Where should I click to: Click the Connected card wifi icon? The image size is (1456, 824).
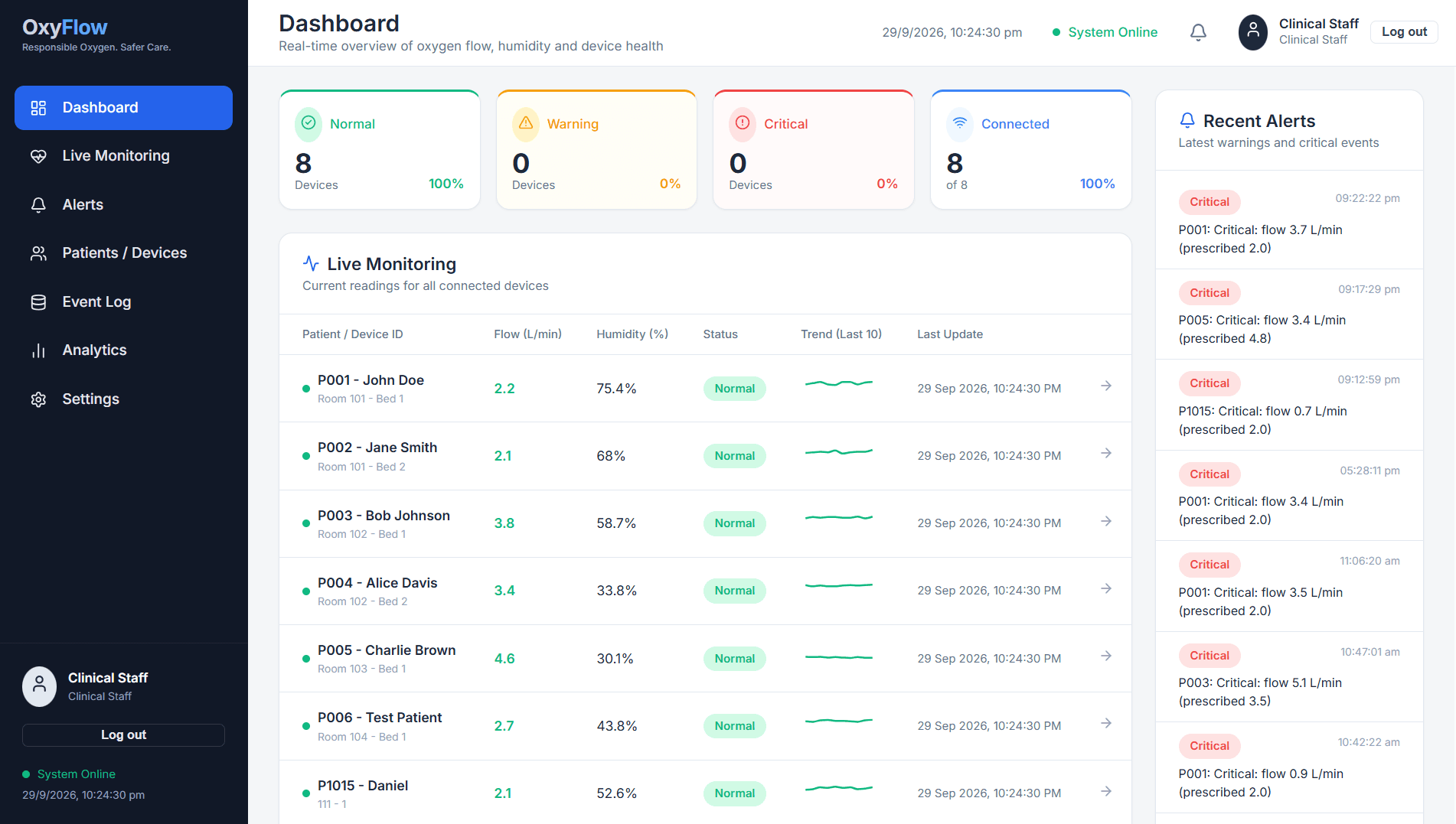tap(960, 123)
